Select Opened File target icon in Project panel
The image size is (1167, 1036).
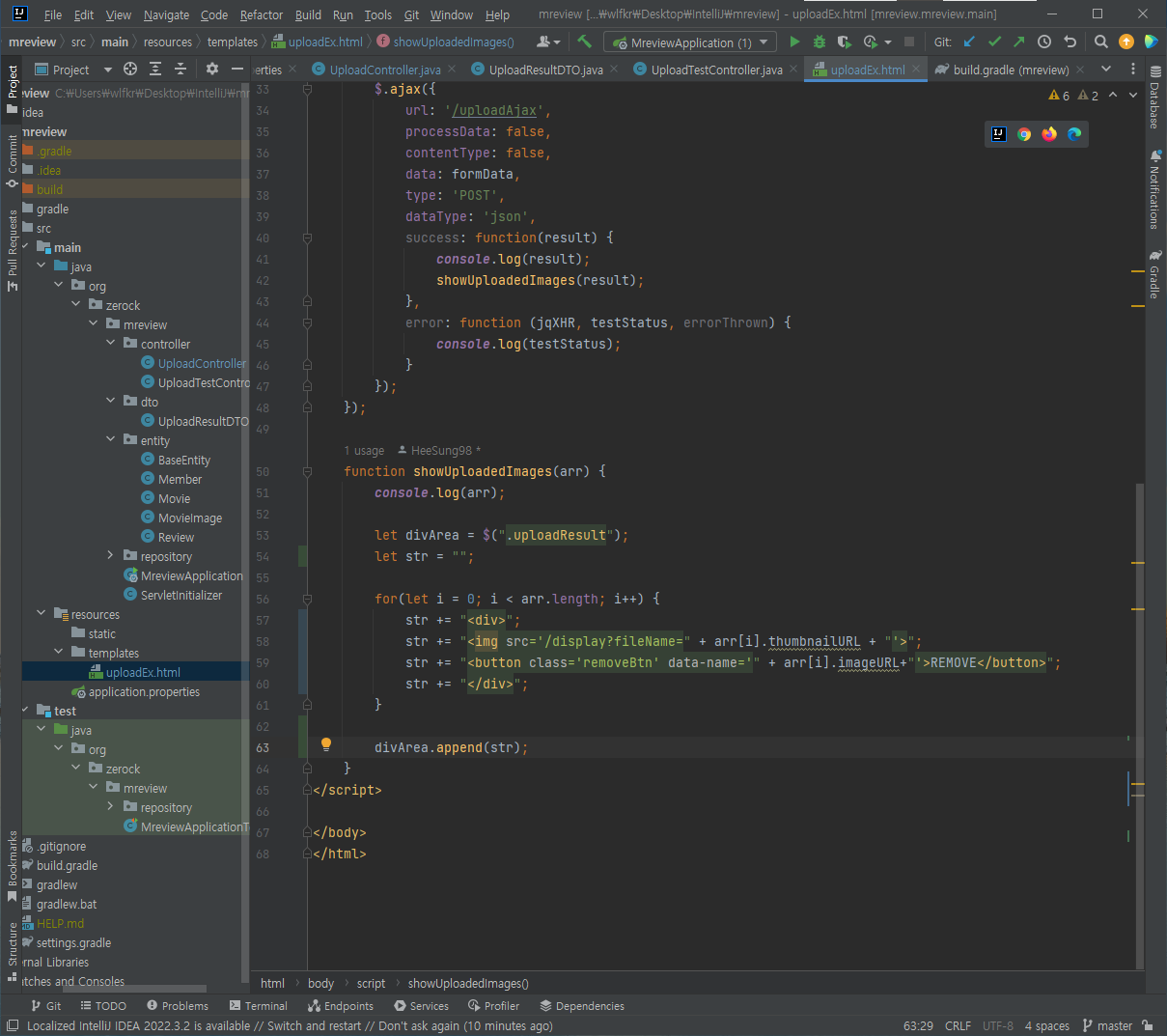[130, 69]
